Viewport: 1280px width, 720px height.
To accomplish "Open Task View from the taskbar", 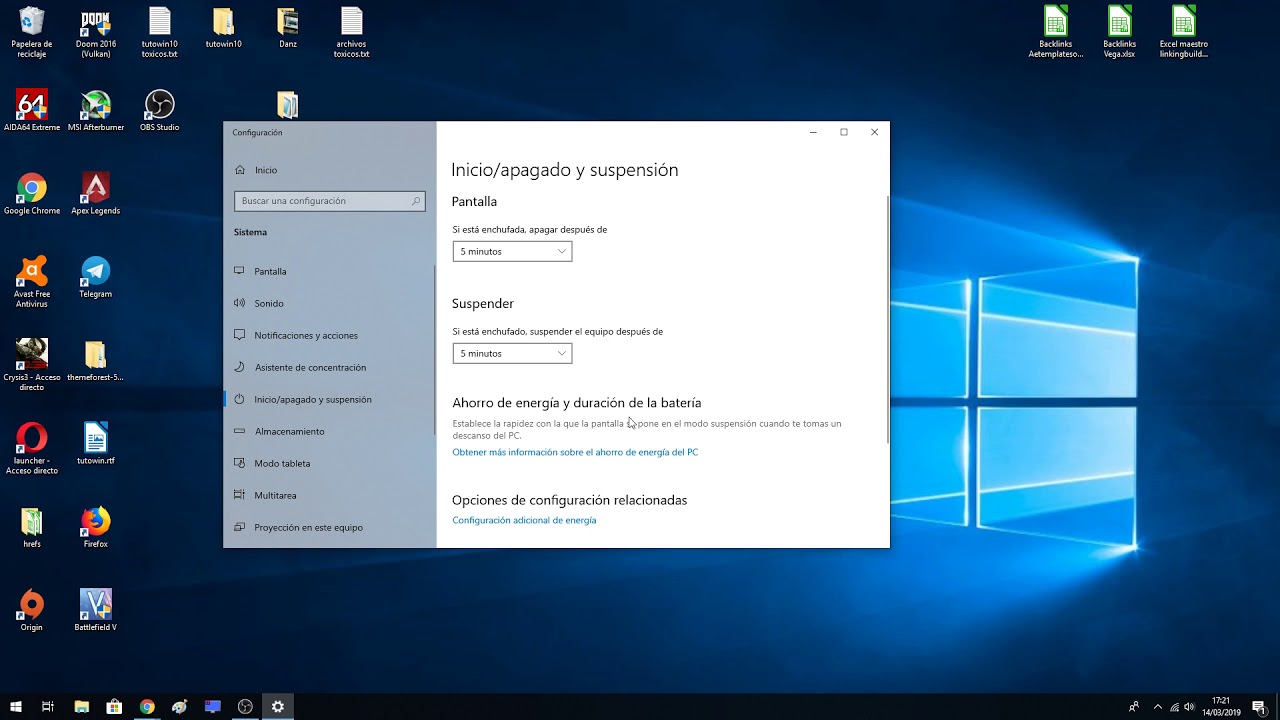I will (48, 707).
